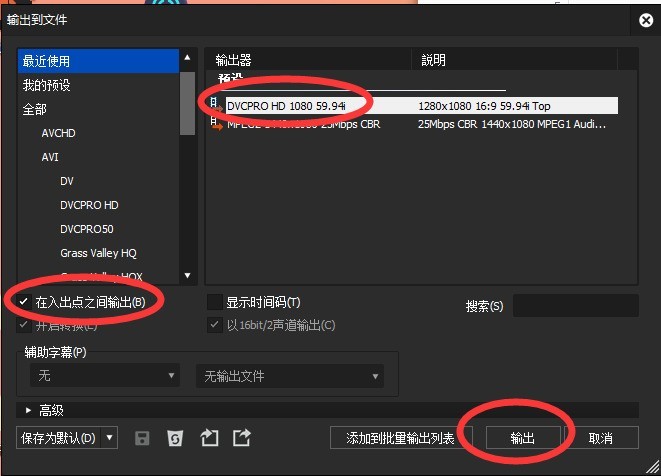Select 我的预设 in the category list
This screenshot has width=661, height=476.
point(47,85)
